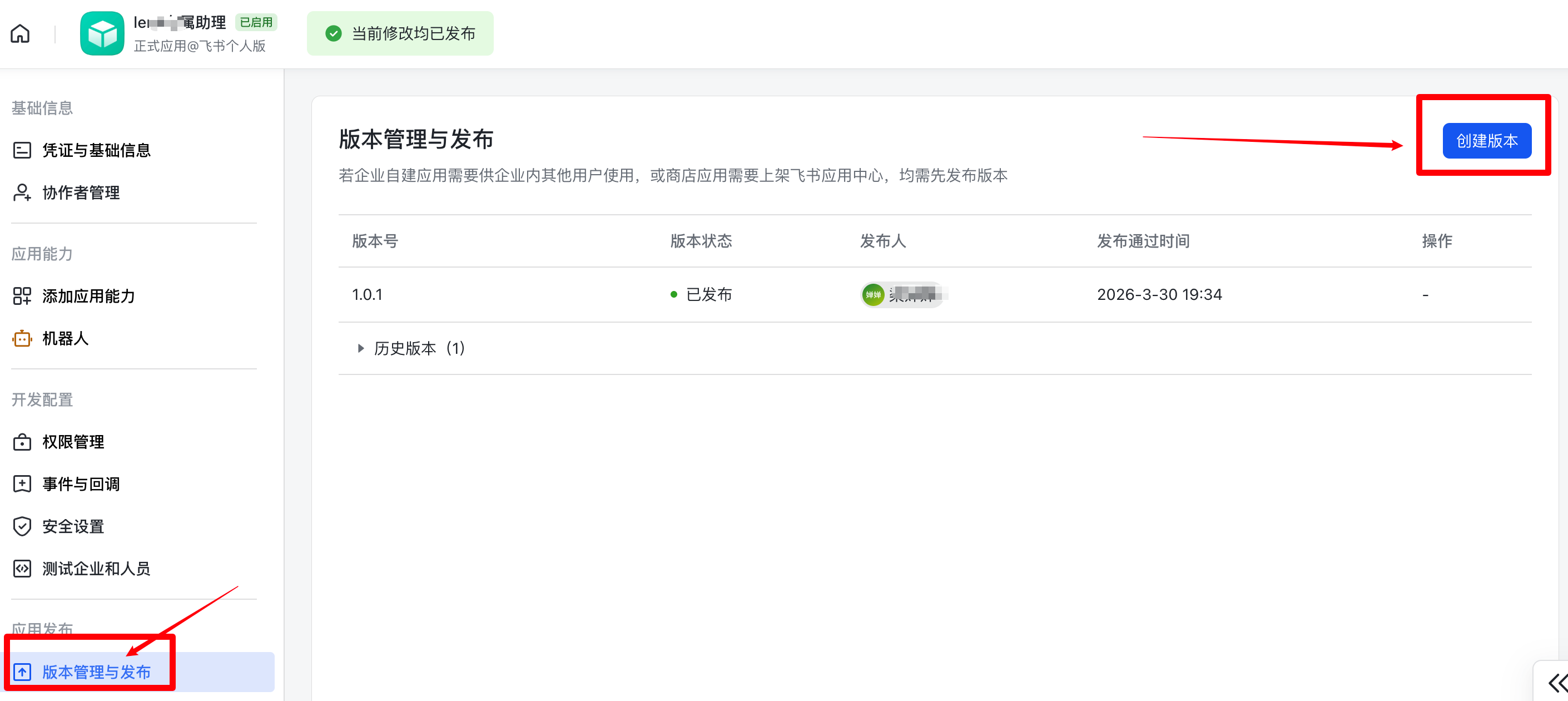This screenshot has height=701, width=1568.
Task: Expand details of version 1.0.1 row
Action: pyautogui.click(x=367, y=294)
